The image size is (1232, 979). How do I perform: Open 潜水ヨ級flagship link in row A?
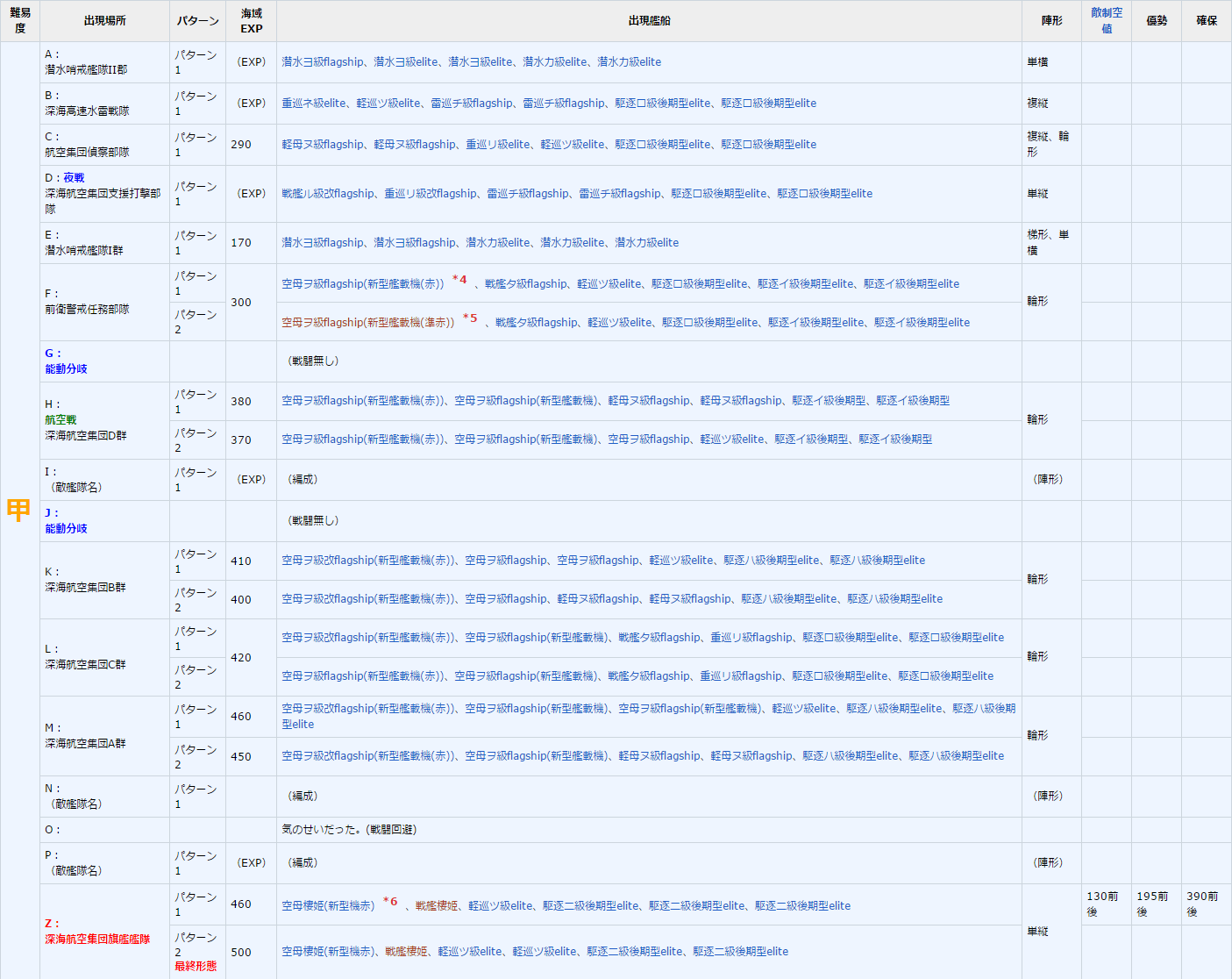click(x=323, y=62)
